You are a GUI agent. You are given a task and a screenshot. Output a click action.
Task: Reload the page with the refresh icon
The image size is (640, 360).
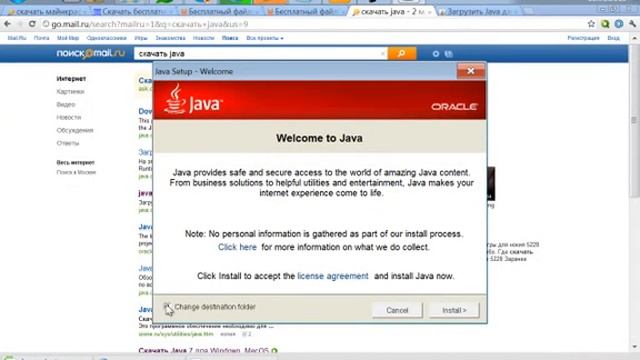[x=32, y=24]
